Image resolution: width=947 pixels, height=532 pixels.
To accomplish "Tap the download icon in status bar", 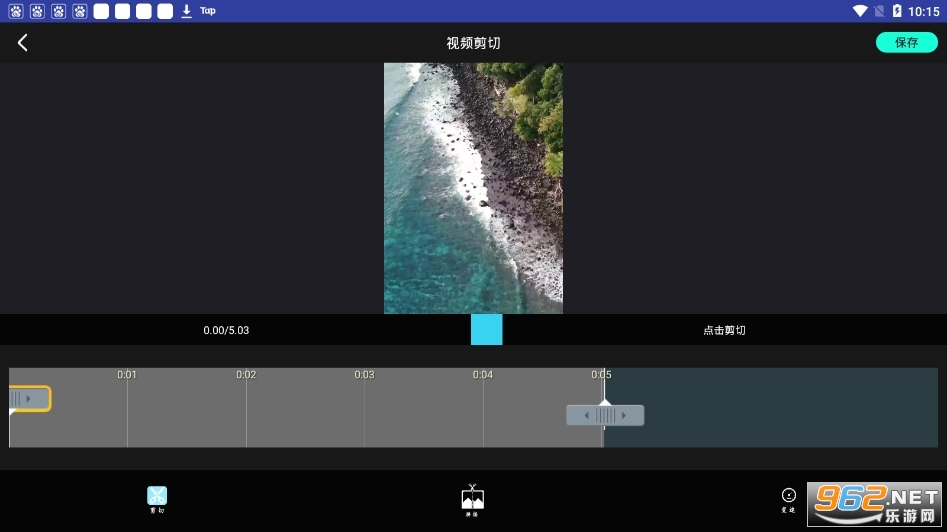I will (x=187, y=11).
